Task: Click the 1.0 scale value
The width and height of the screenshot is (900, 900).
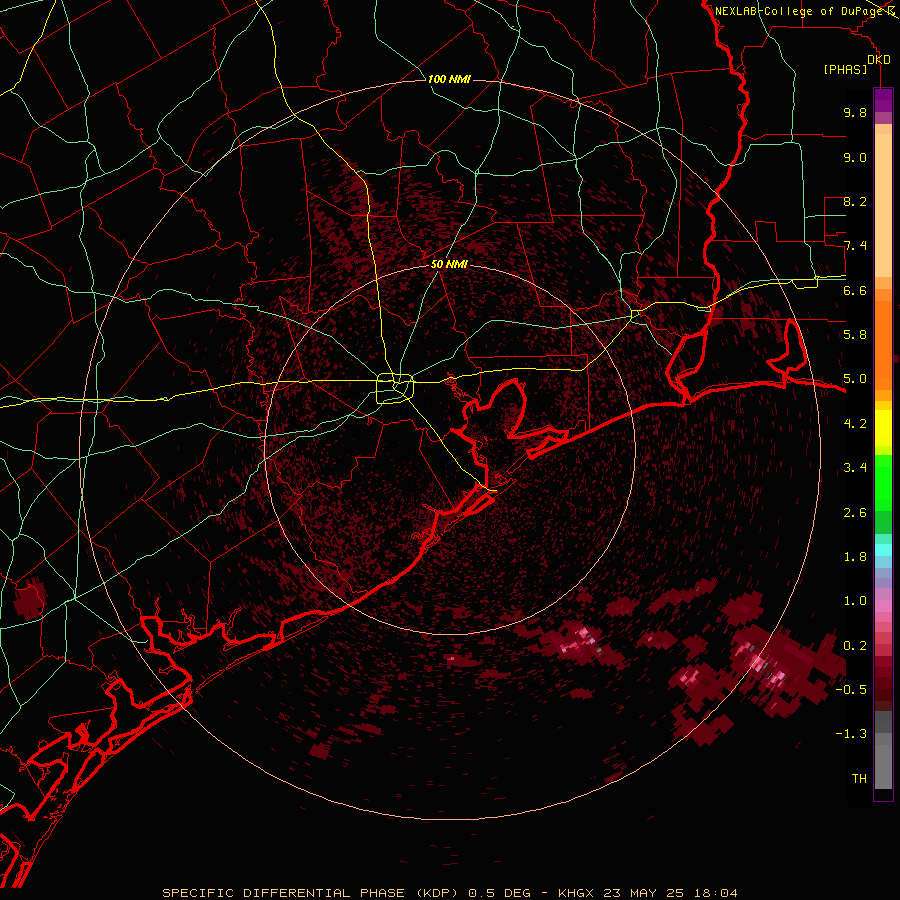Action: tap(855, 601)
